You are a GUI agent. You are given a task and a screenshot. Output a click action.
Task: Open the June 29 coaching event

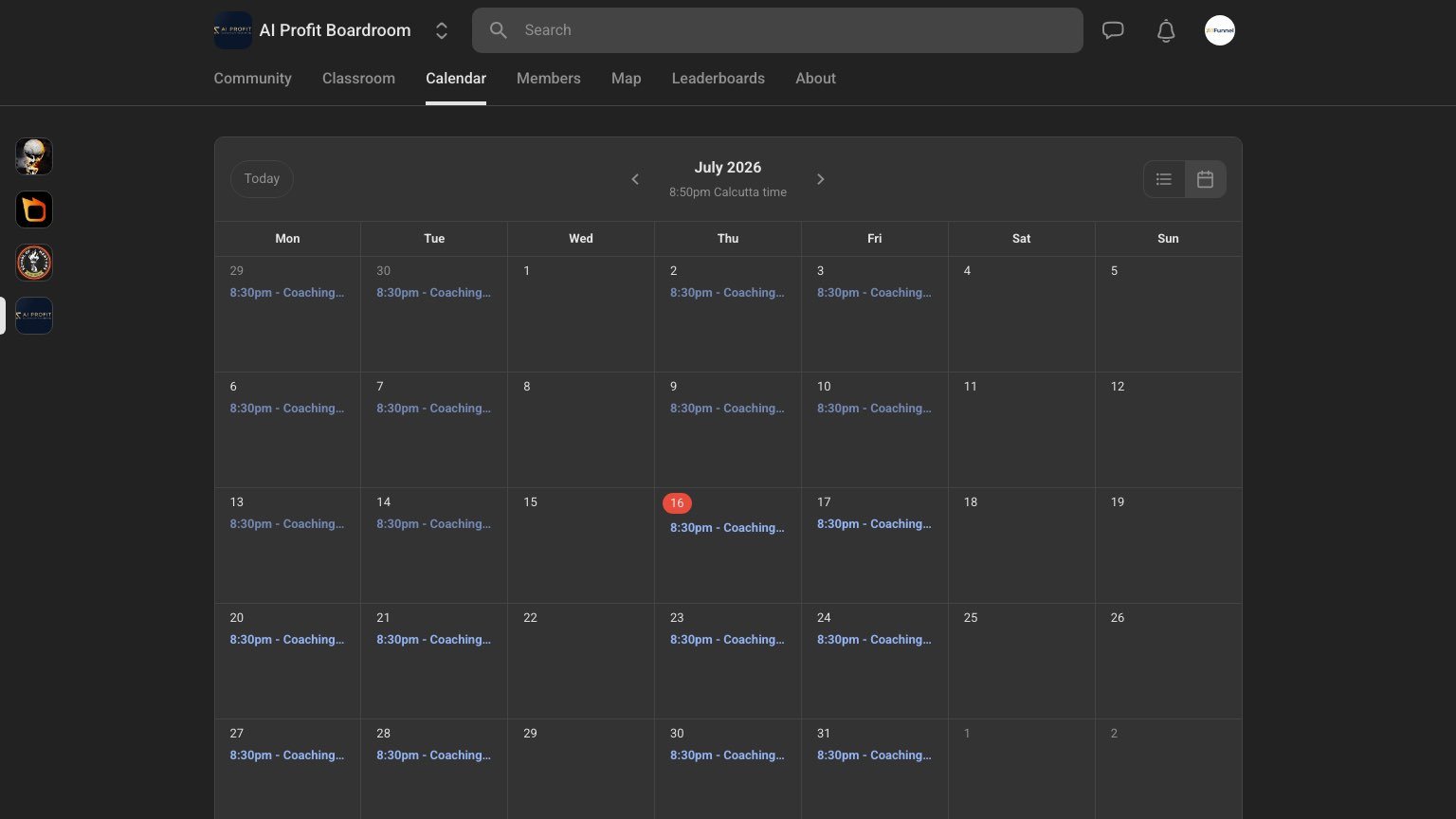pyautogui.click(x=287, y=293)
